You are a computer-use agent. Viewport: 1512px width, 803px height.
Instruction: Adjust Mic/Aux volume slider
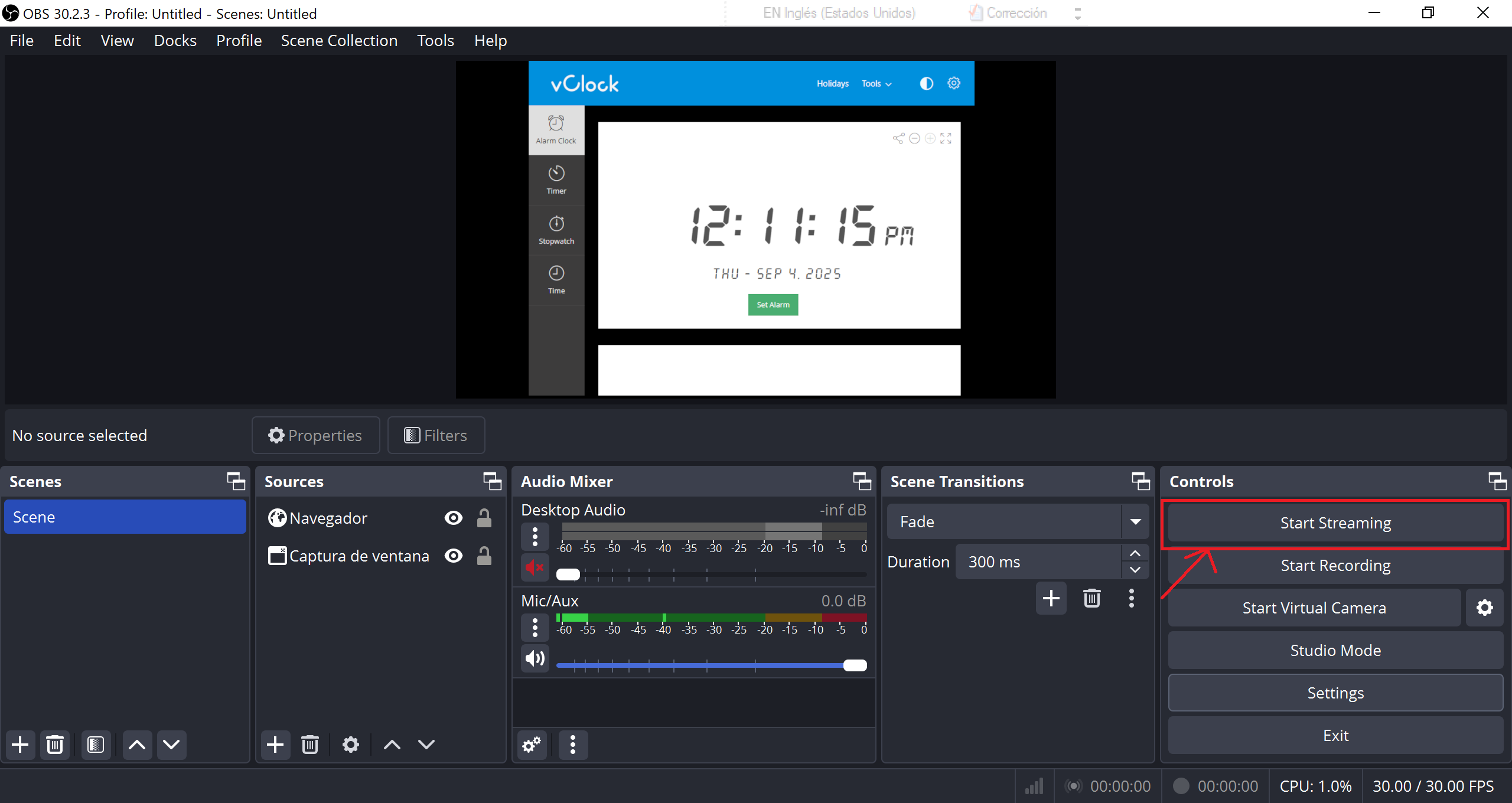pos(712,665)
